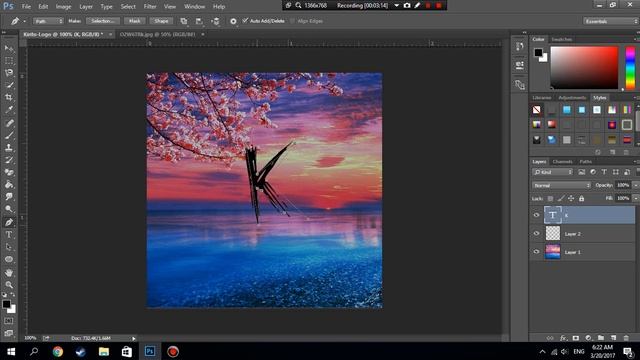Open path arrangement icon in options bar
The width and height of the screenshot is (640, 360).
coord(216,21)
